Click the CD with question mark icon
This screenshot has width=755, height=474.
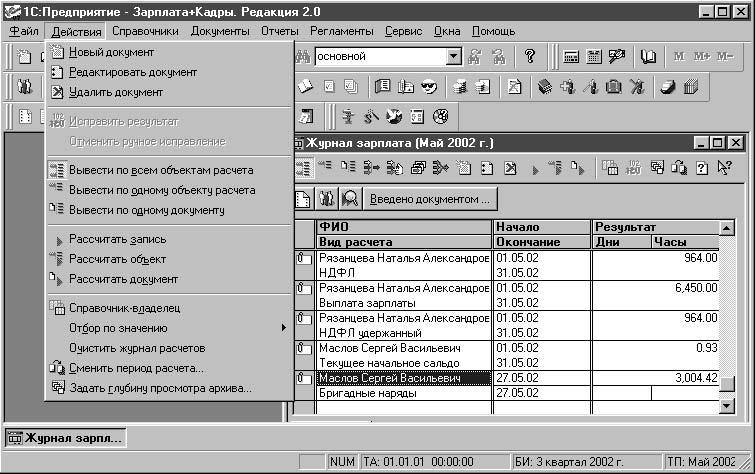click(x=441, y=117)
